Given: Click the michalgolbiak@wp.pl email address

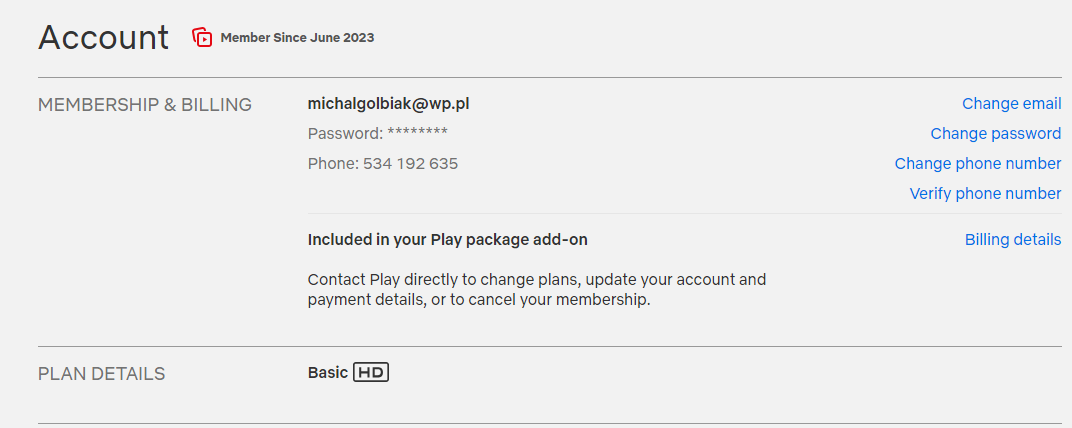Looking at the screenshot, I should (388, 104).
